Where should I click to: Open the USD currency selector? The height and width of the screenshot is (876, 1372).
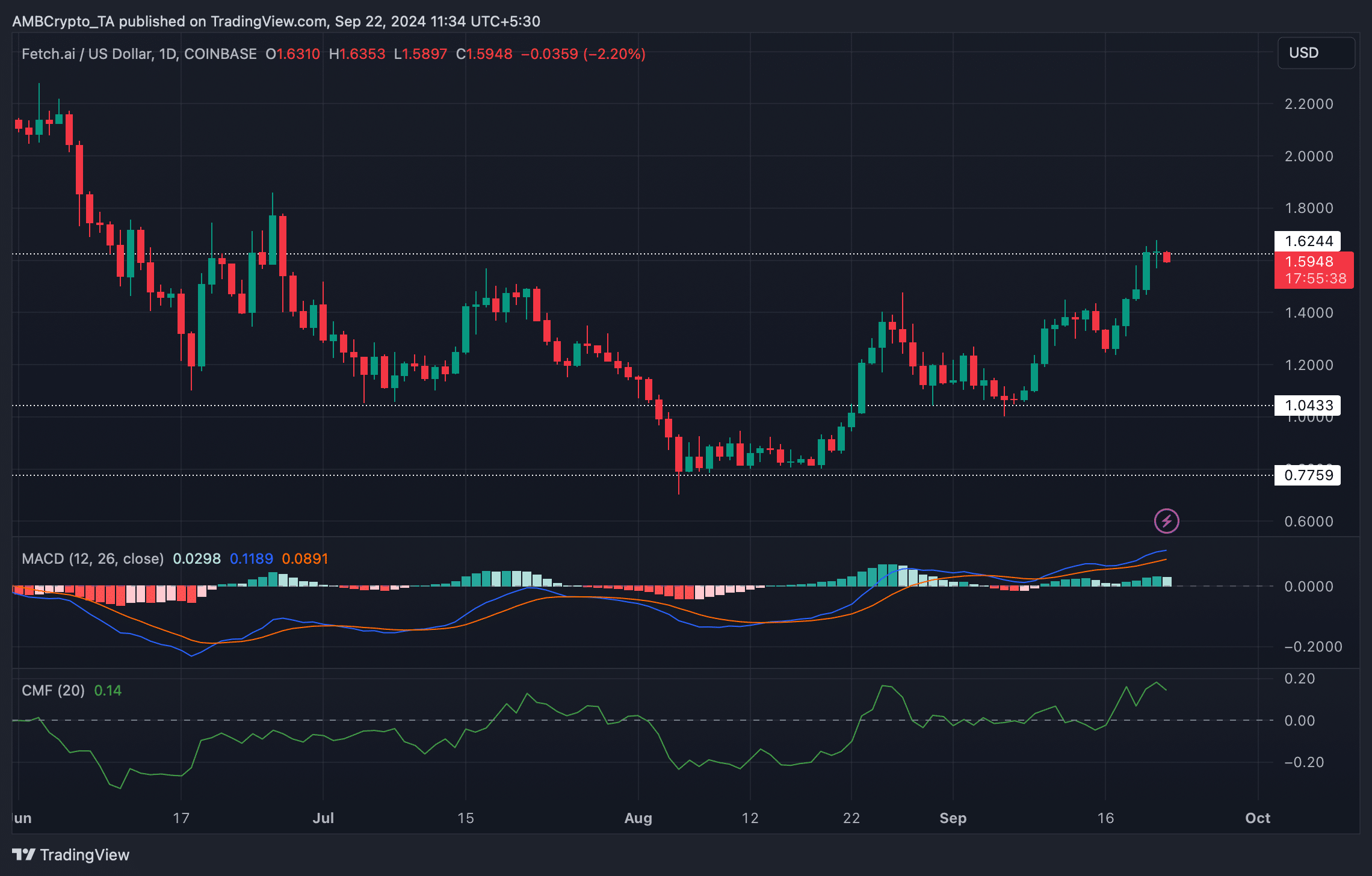pos(1316,53)
